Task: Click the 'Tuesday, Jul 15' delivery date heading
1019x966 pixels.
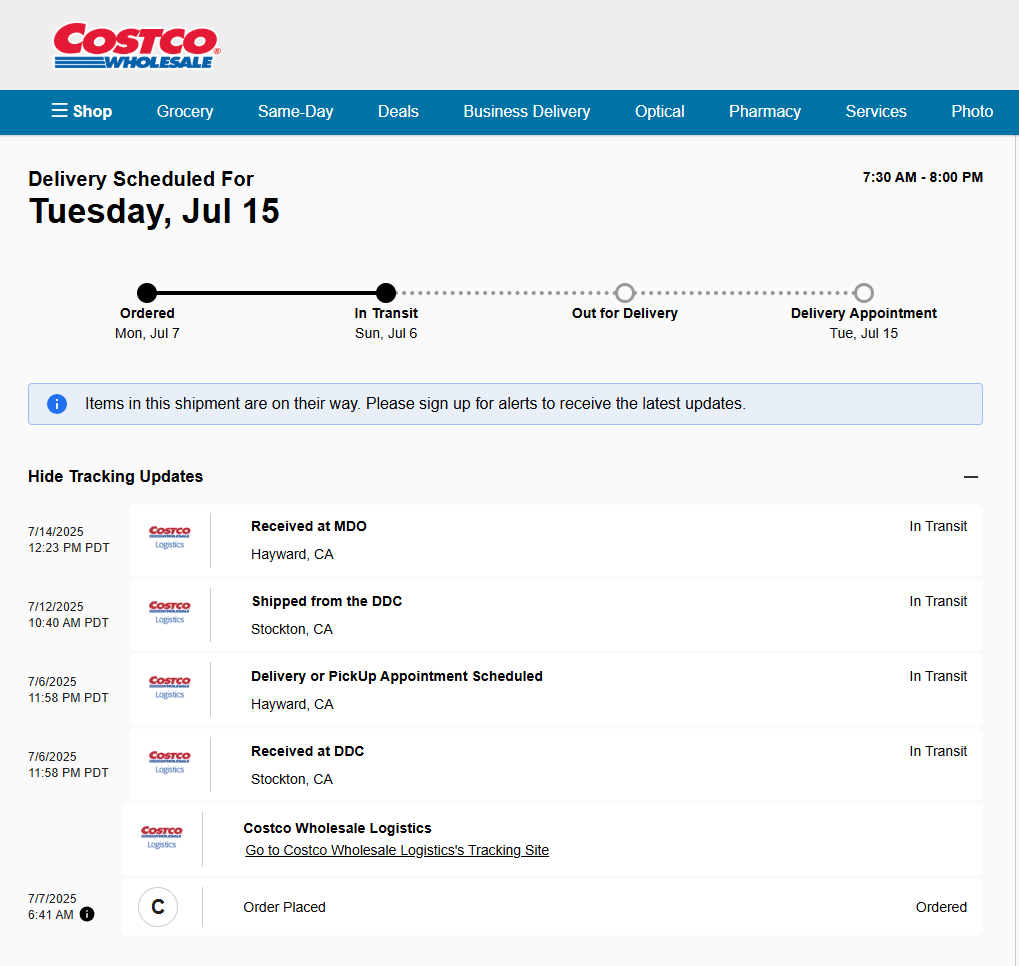Action: click(x=154, y=211)
